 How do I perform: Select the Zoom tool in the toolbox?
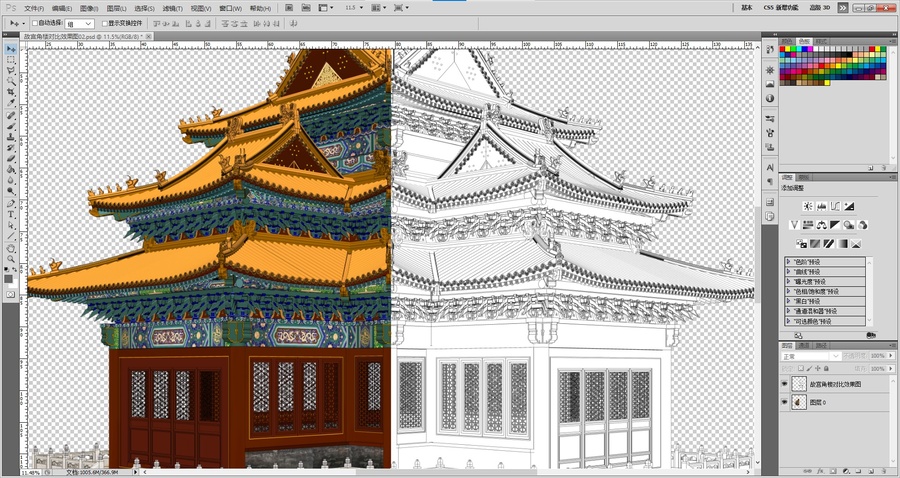11,259
